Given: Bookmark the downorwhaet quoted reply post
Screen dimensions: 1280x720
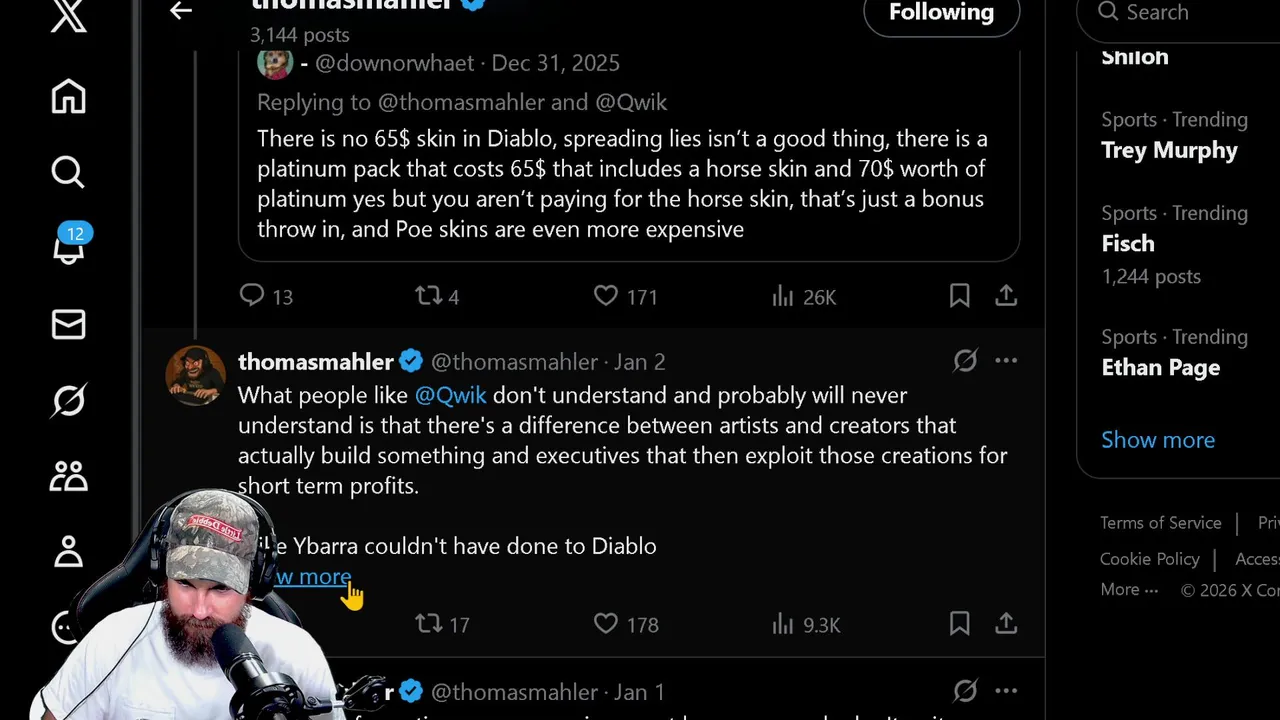Looking at the screenshot, I should pos(959,296).
